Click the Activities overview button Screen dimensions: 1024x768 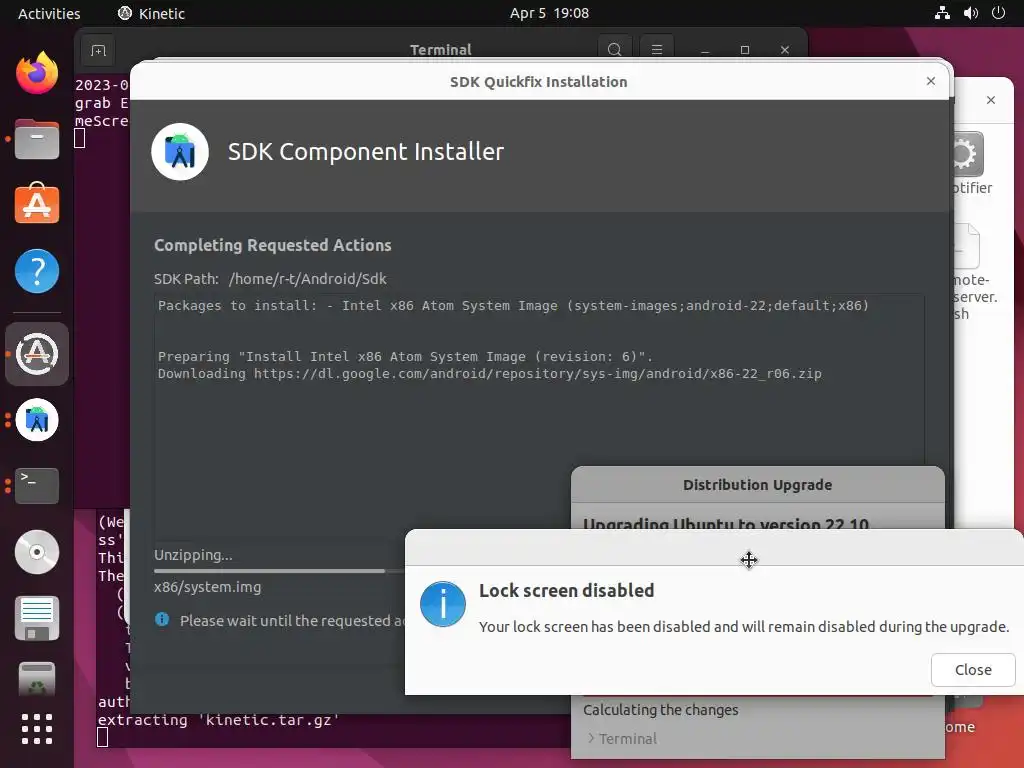coord(49,13)
